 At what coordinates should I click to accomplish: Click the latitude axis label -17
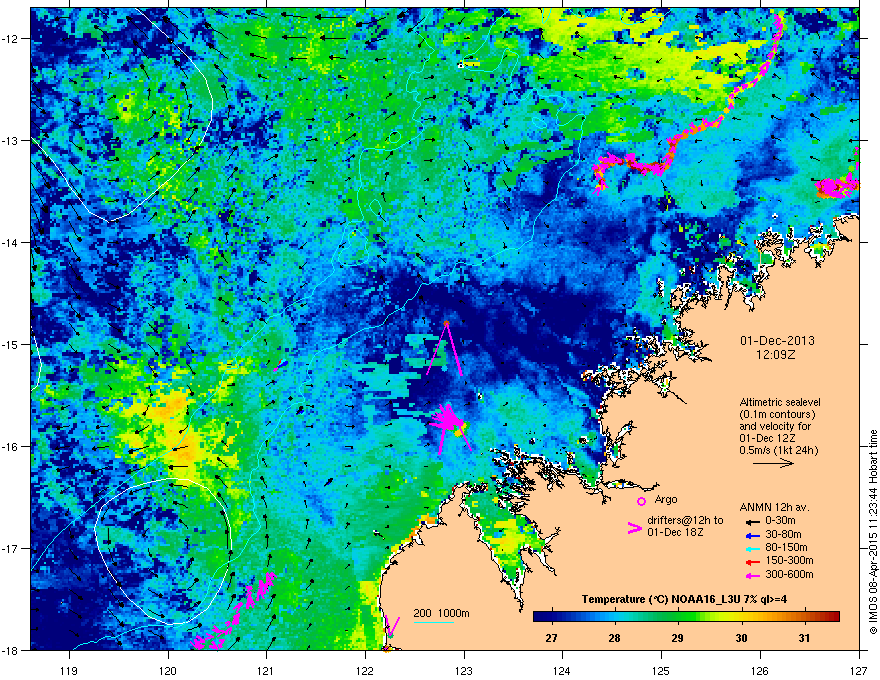click(x=11, y=548)
